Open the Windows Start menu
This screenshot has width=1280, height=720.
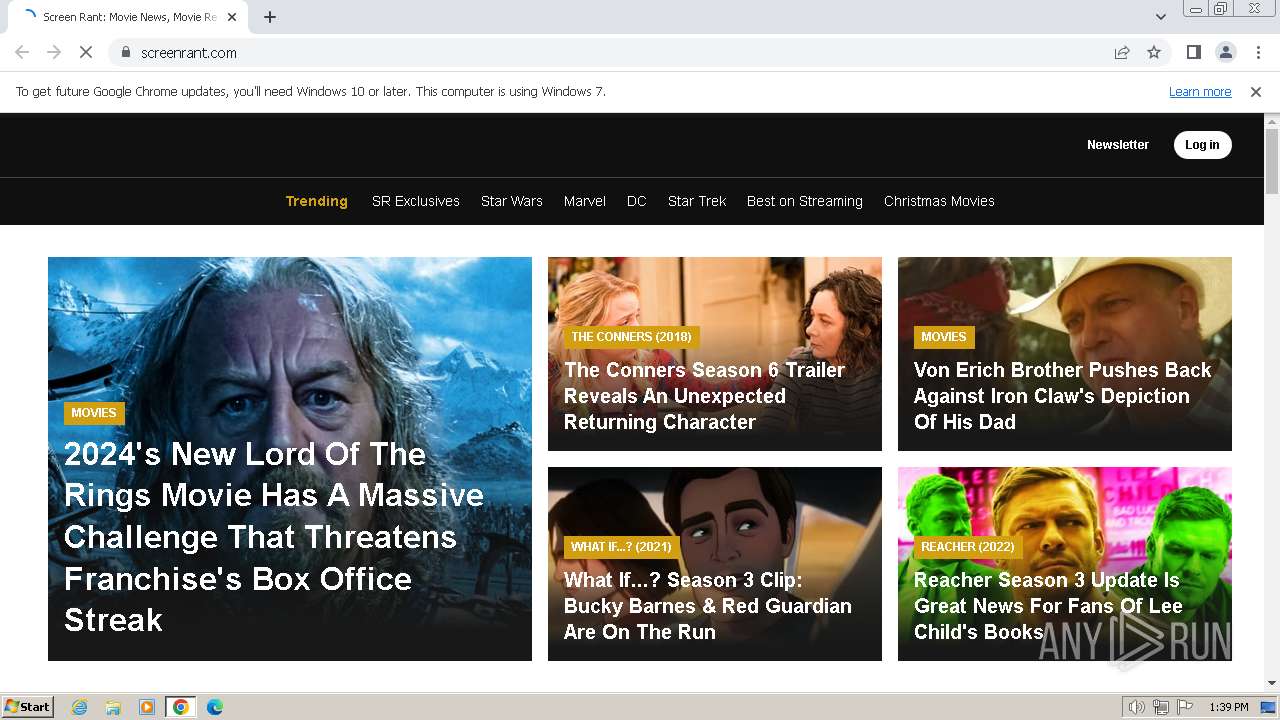tap(28, 707)
